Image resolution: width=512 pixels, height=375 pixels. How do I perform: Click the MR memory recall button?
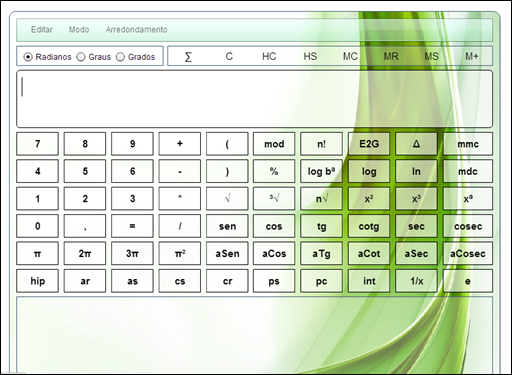[x=391, y=56]
